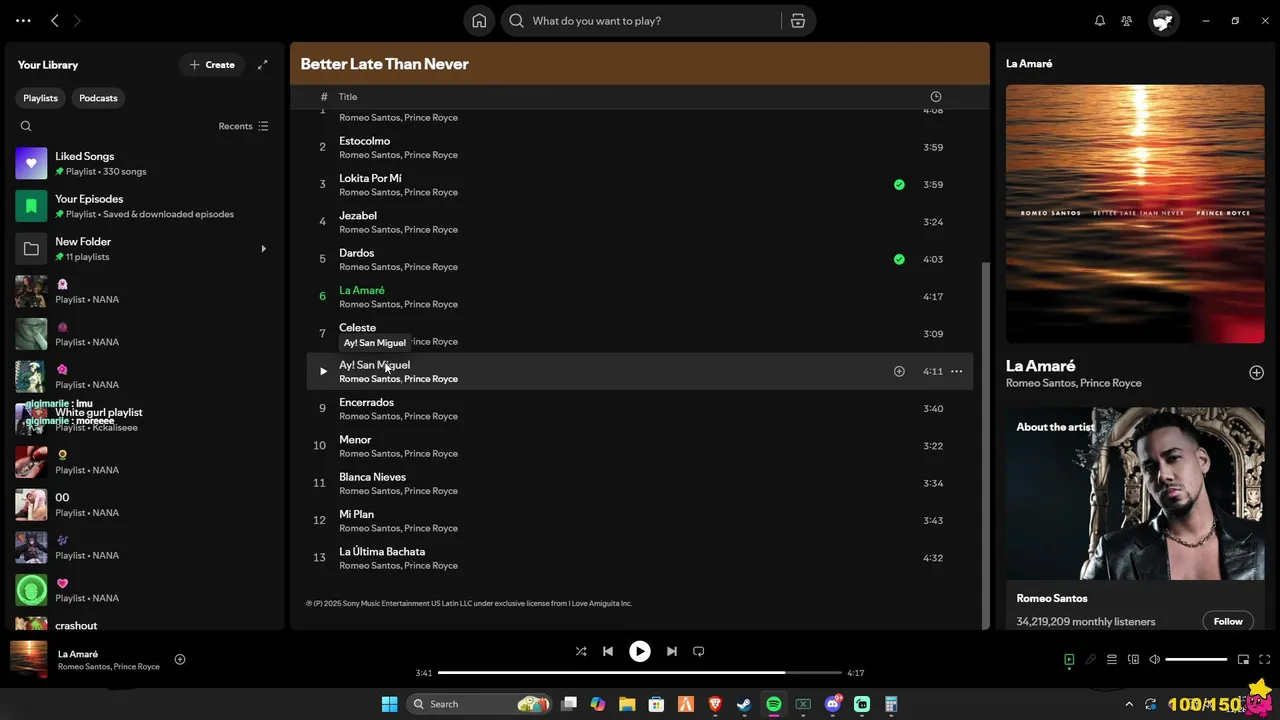This screenshot has width=1280, height=720.
Task: Select the track Encerrados
Action: (639, 409)
